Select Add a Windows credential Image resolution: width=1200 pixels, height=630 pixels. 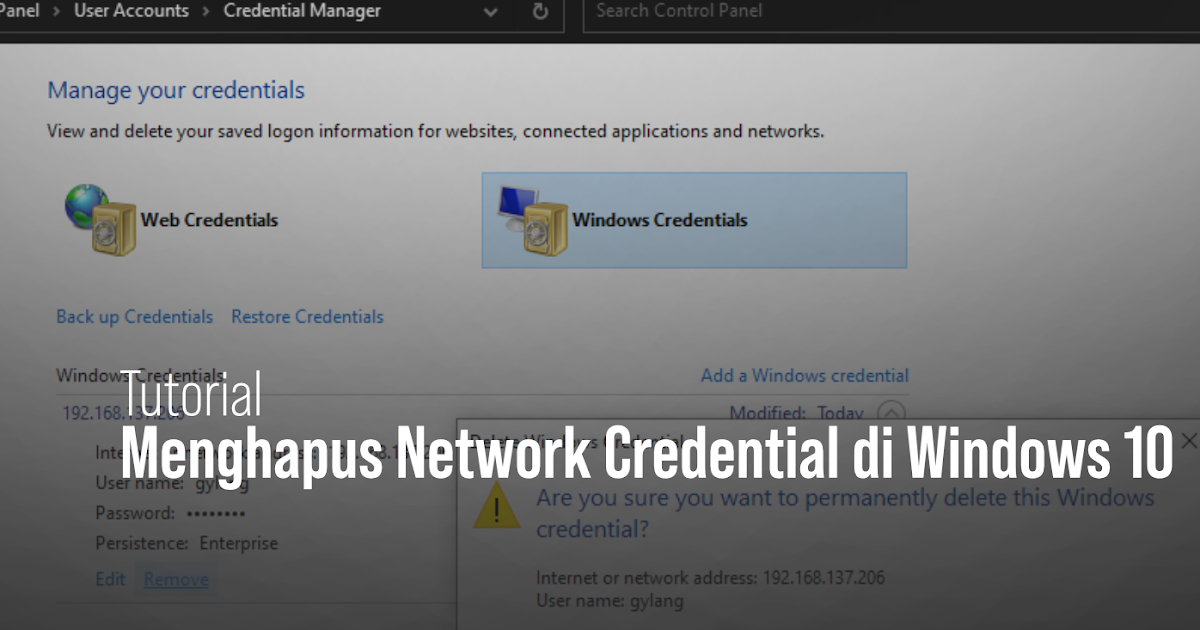tap(805, 375)
